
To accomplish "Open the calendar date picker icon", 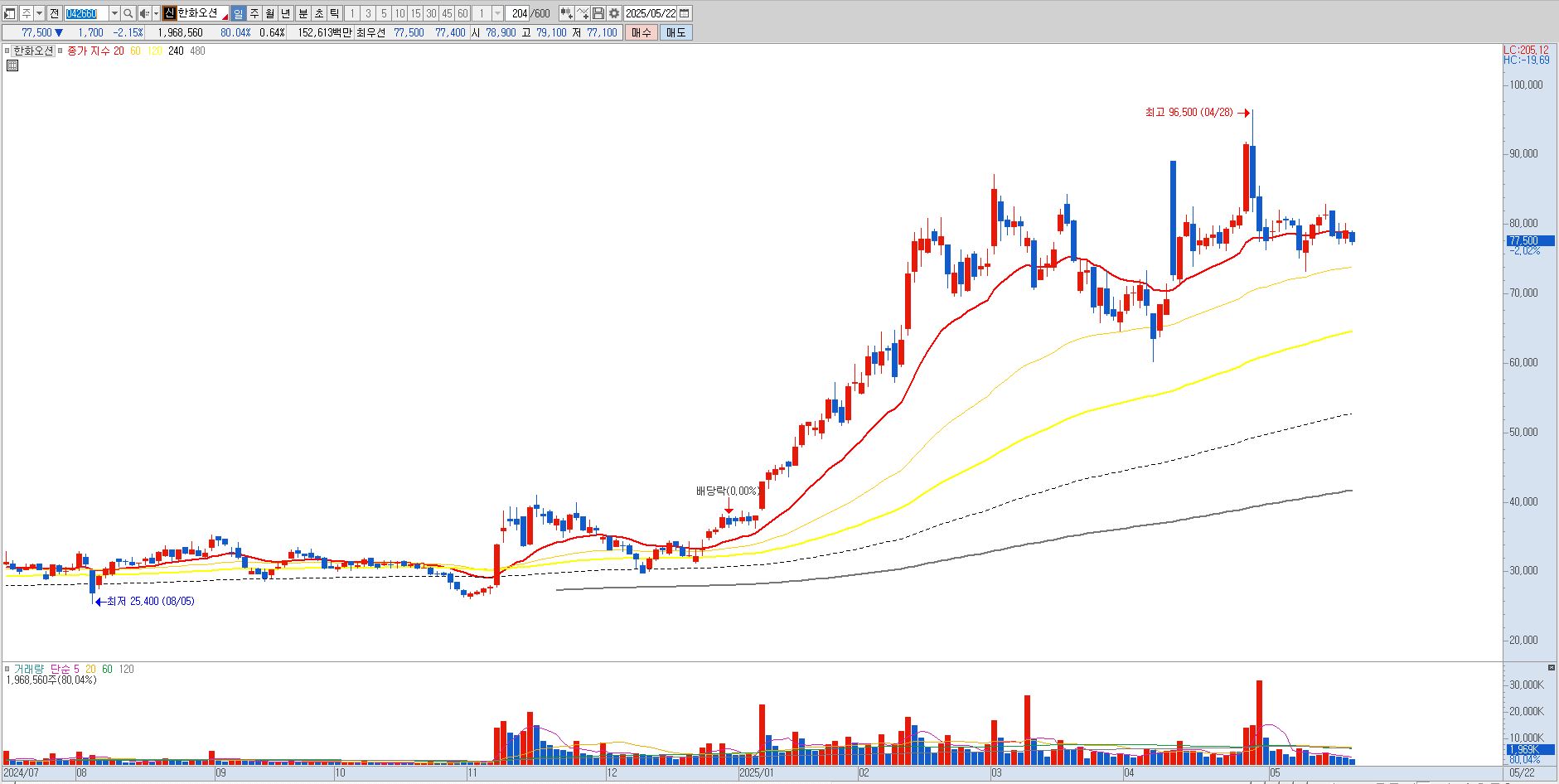I will pyautogui.click(x=685, y=13).
